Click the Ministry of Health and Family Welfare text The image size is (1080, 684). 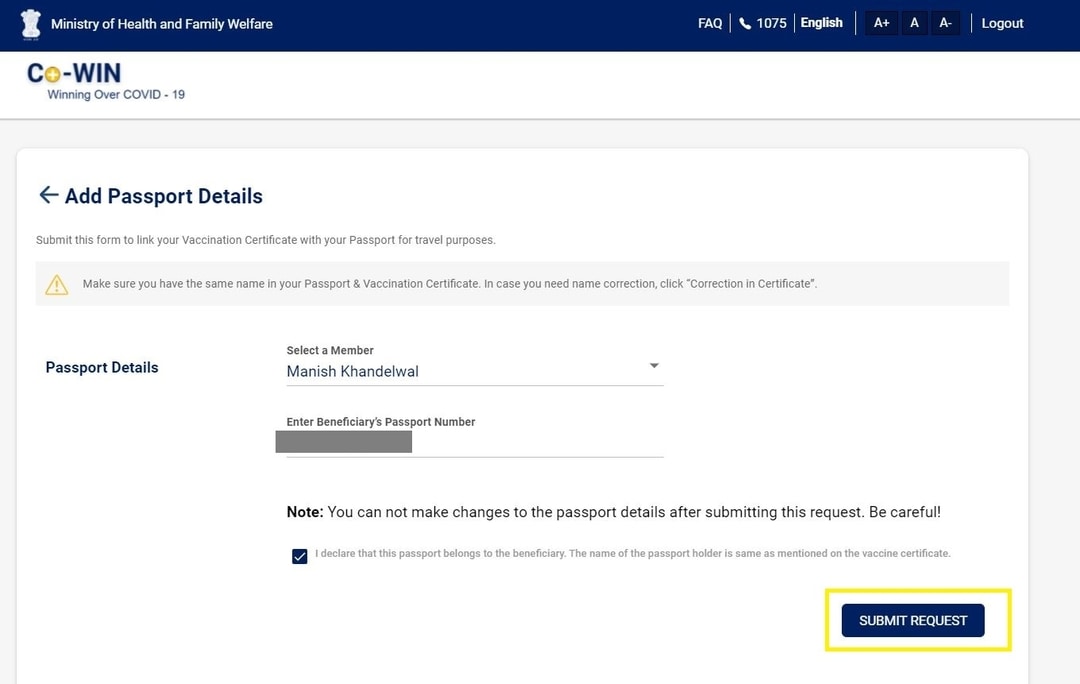click(x=162, y=24)
